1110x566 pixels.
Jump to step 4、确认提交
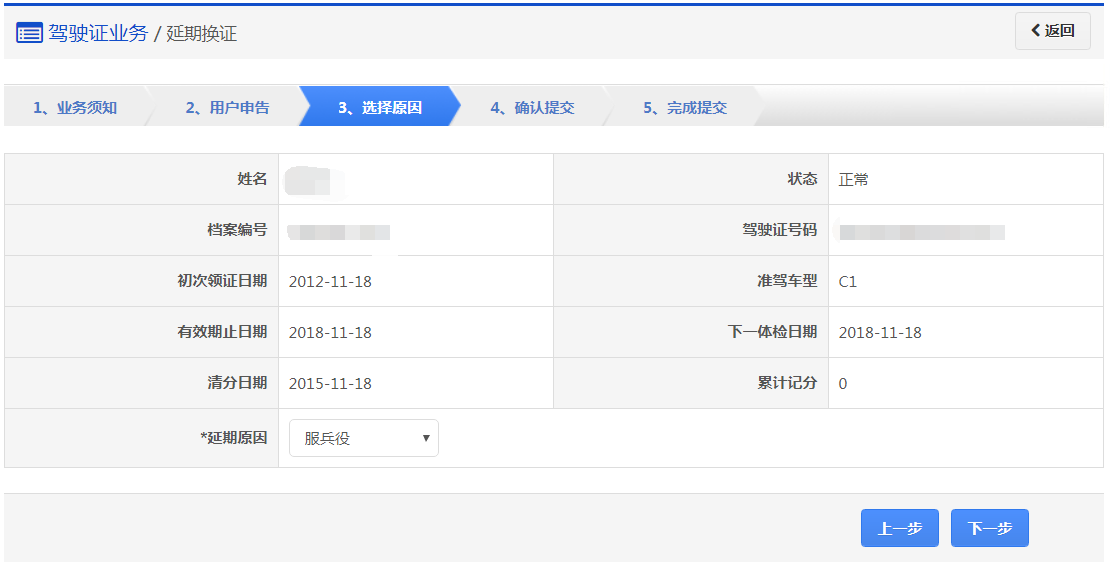pyautogui.click(x=532, y=107)
